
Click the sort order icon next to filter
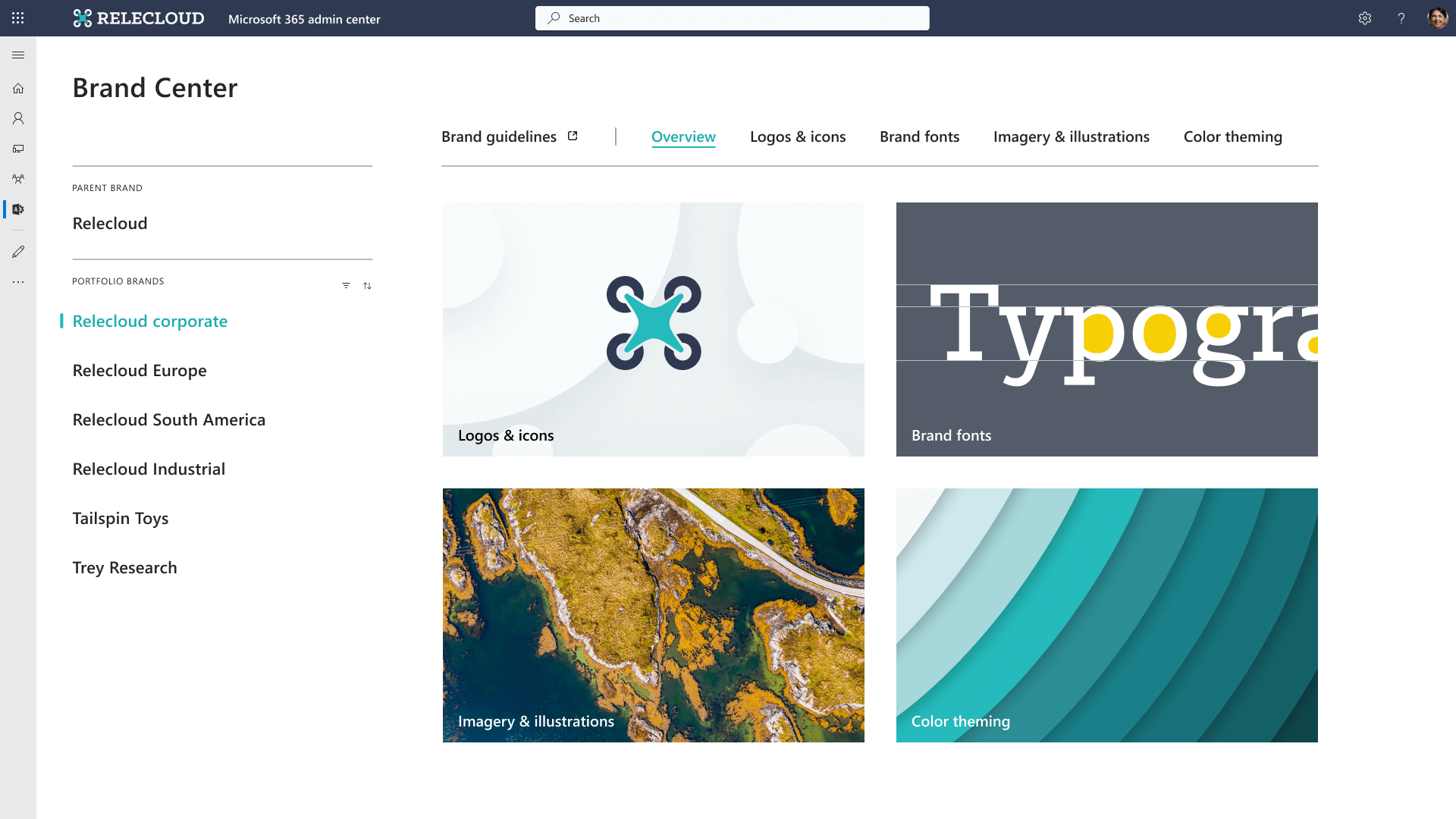pos(367,285)
